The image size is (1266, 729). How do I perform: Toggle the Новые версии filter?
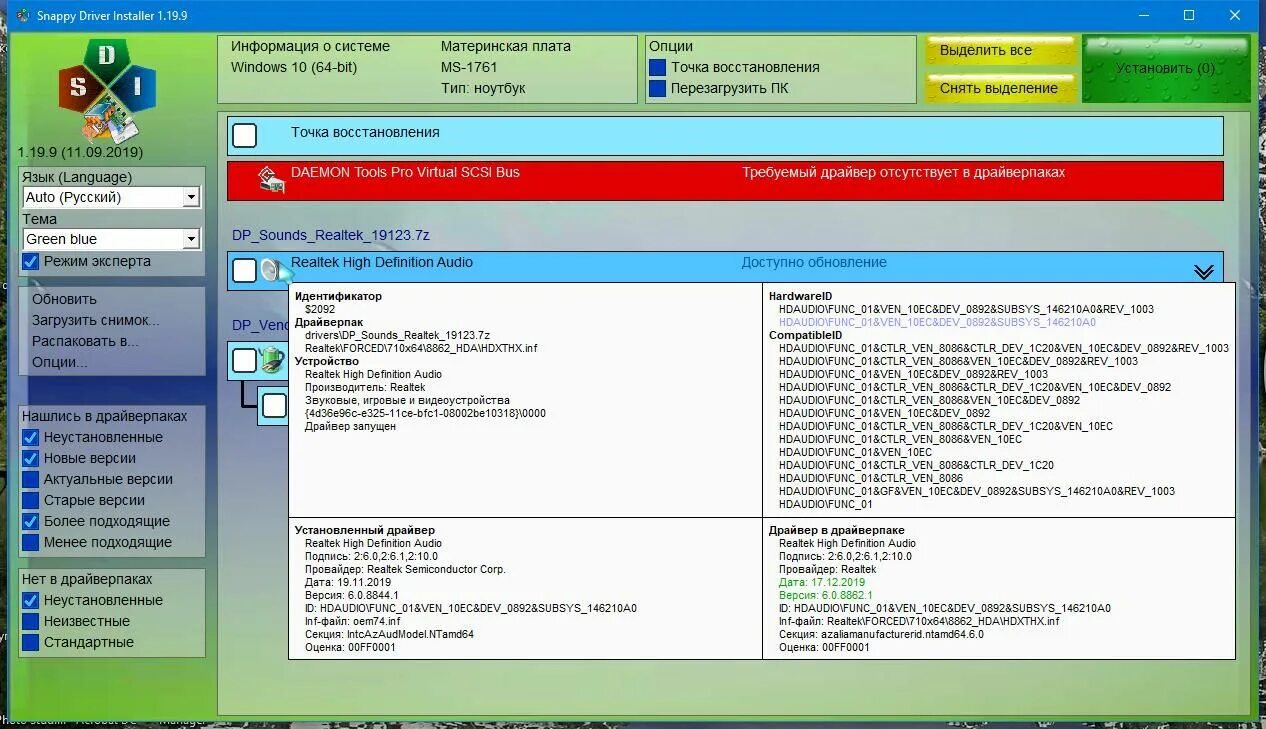pyautogui.click(x=31, y=458)
